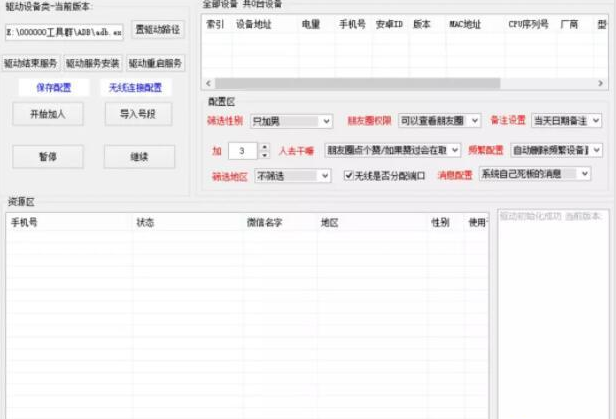
Task: Click the 手机号 column header in 资源区
Action: [25, 222]
